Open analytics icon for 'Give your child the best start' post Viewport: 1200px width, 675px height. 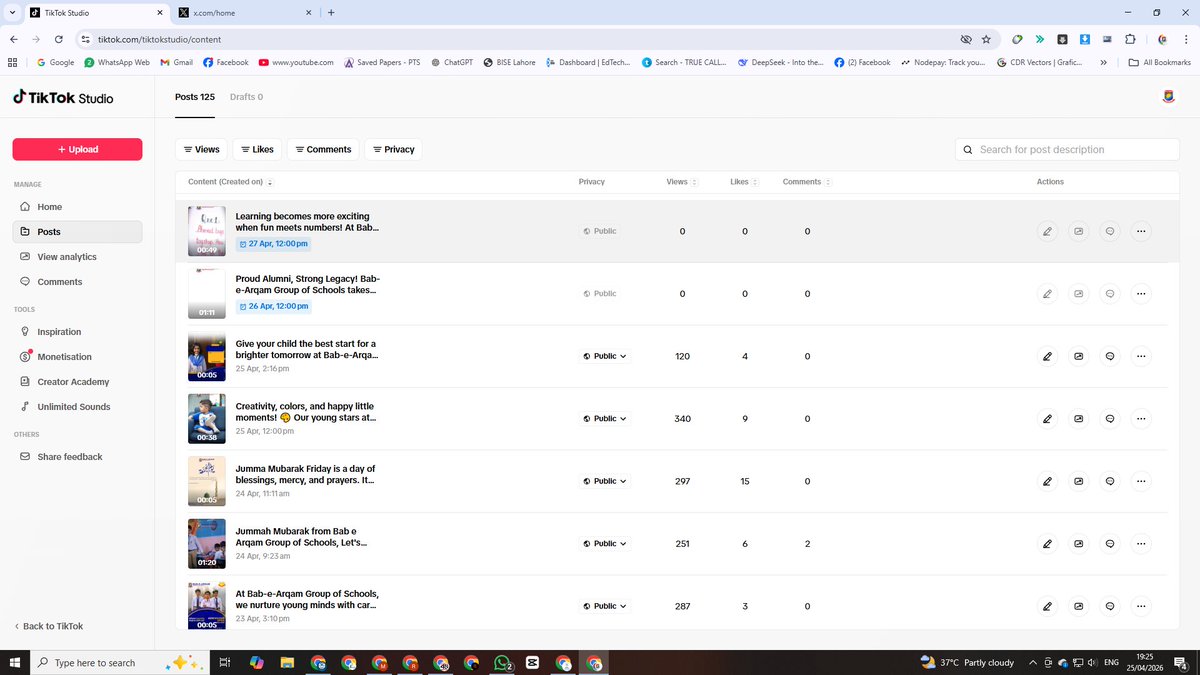click(1078, 356)
